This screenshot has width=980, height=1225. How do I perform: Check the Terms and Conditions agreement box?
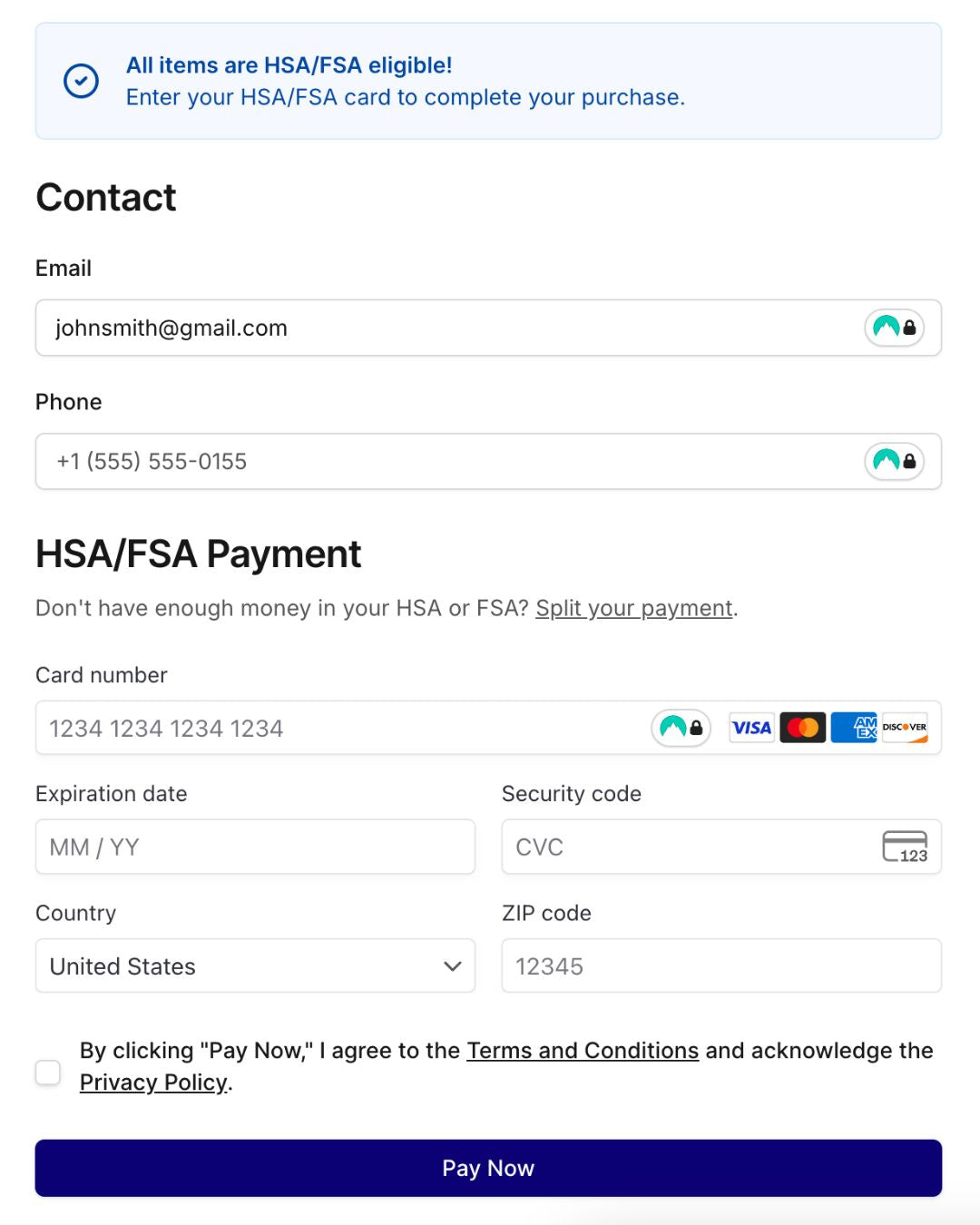coord(48,1073)
